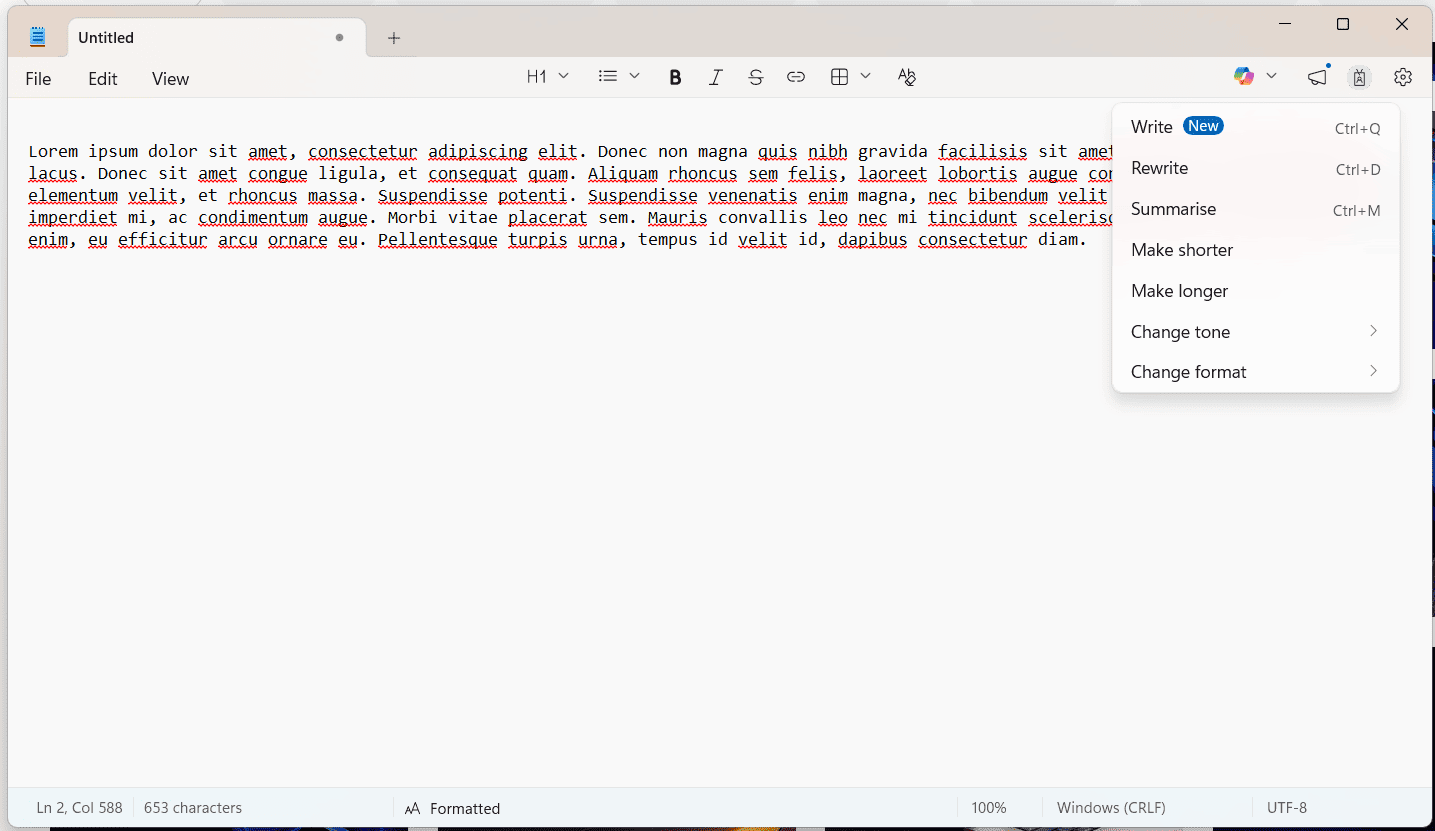Click Make shorter option

click(x=1181, y=249)
